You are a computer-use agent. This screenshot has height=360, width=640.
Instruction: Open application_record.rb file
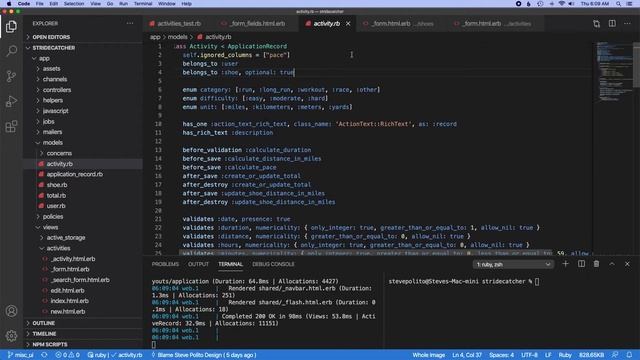75,174
